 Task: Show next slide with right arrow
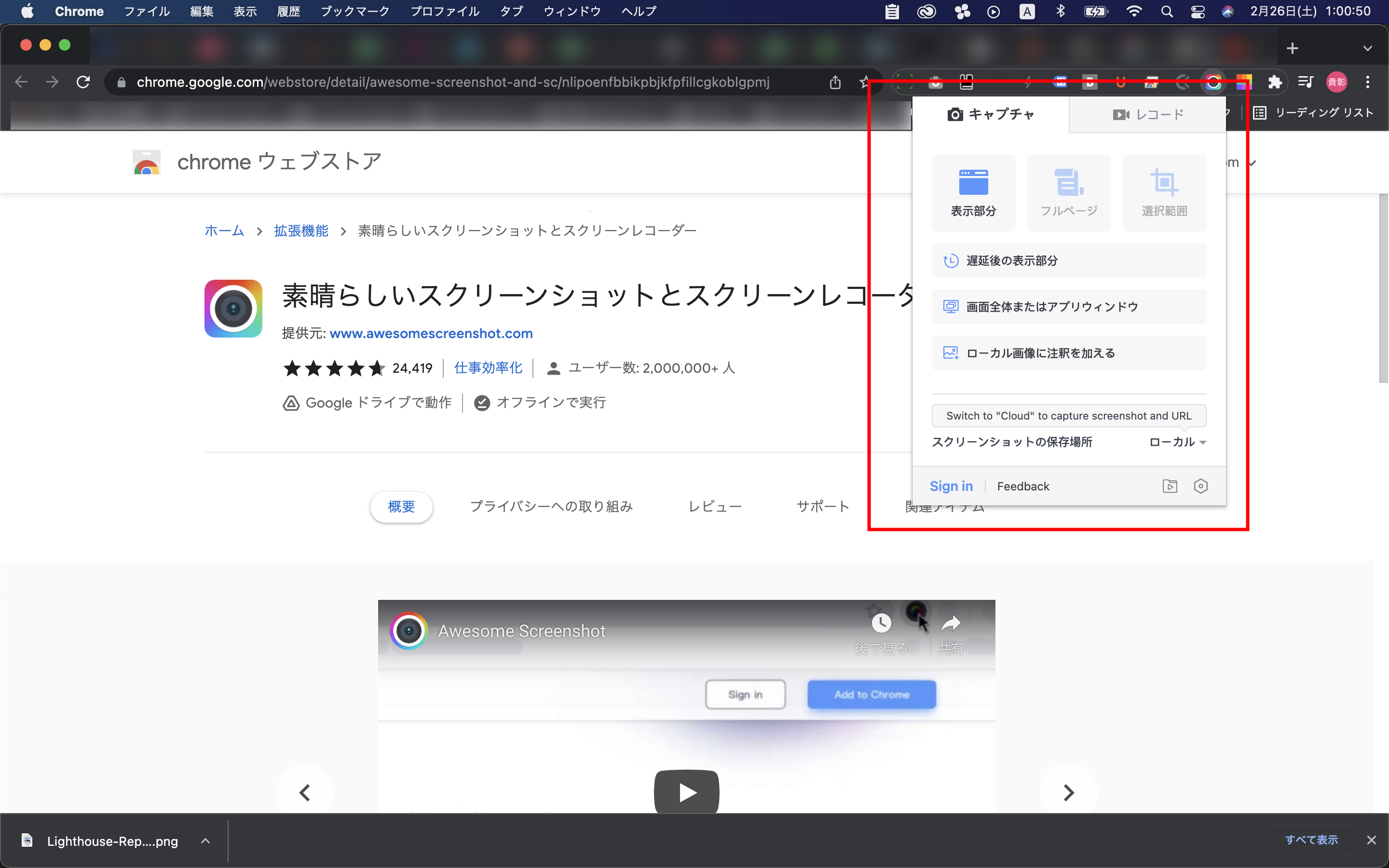[1068, 792]
